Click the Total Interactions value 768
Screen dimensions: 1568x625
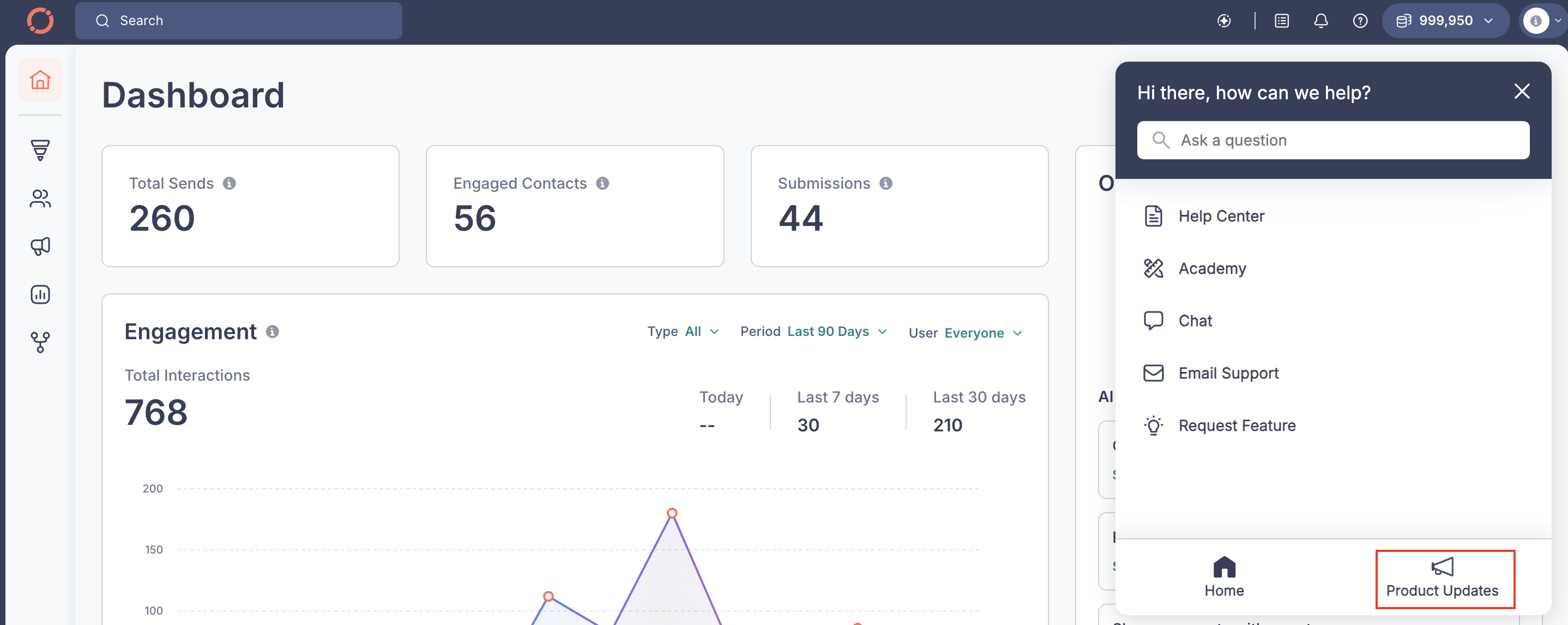point(156,412)
